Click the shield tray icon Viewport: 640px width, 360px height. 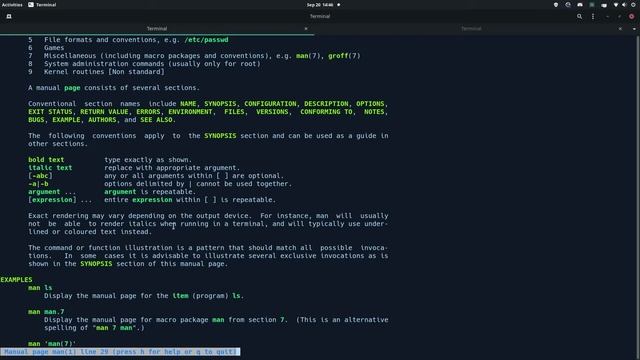[556, 5]
